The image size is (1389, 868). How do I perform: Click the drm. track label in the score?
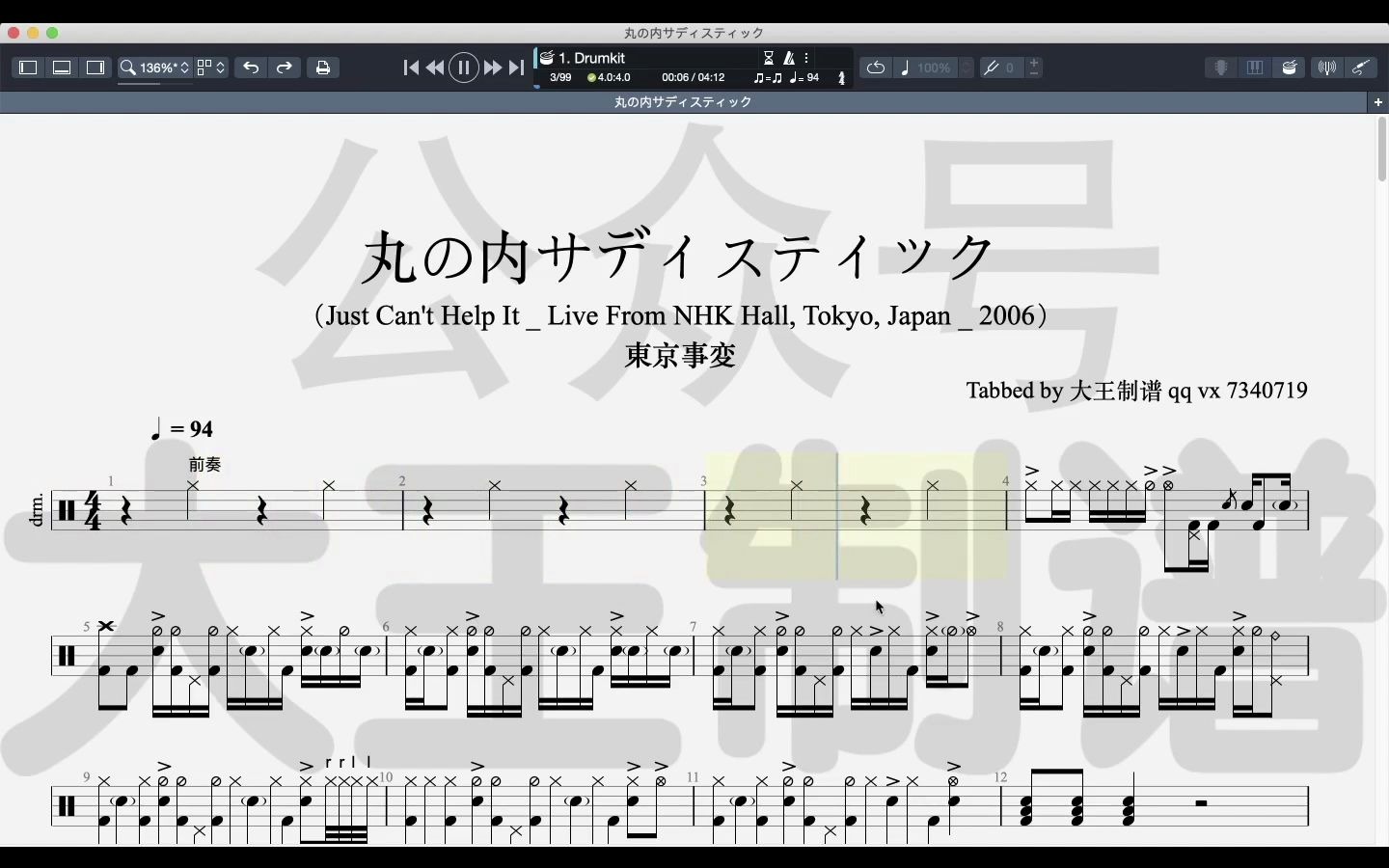38,509
